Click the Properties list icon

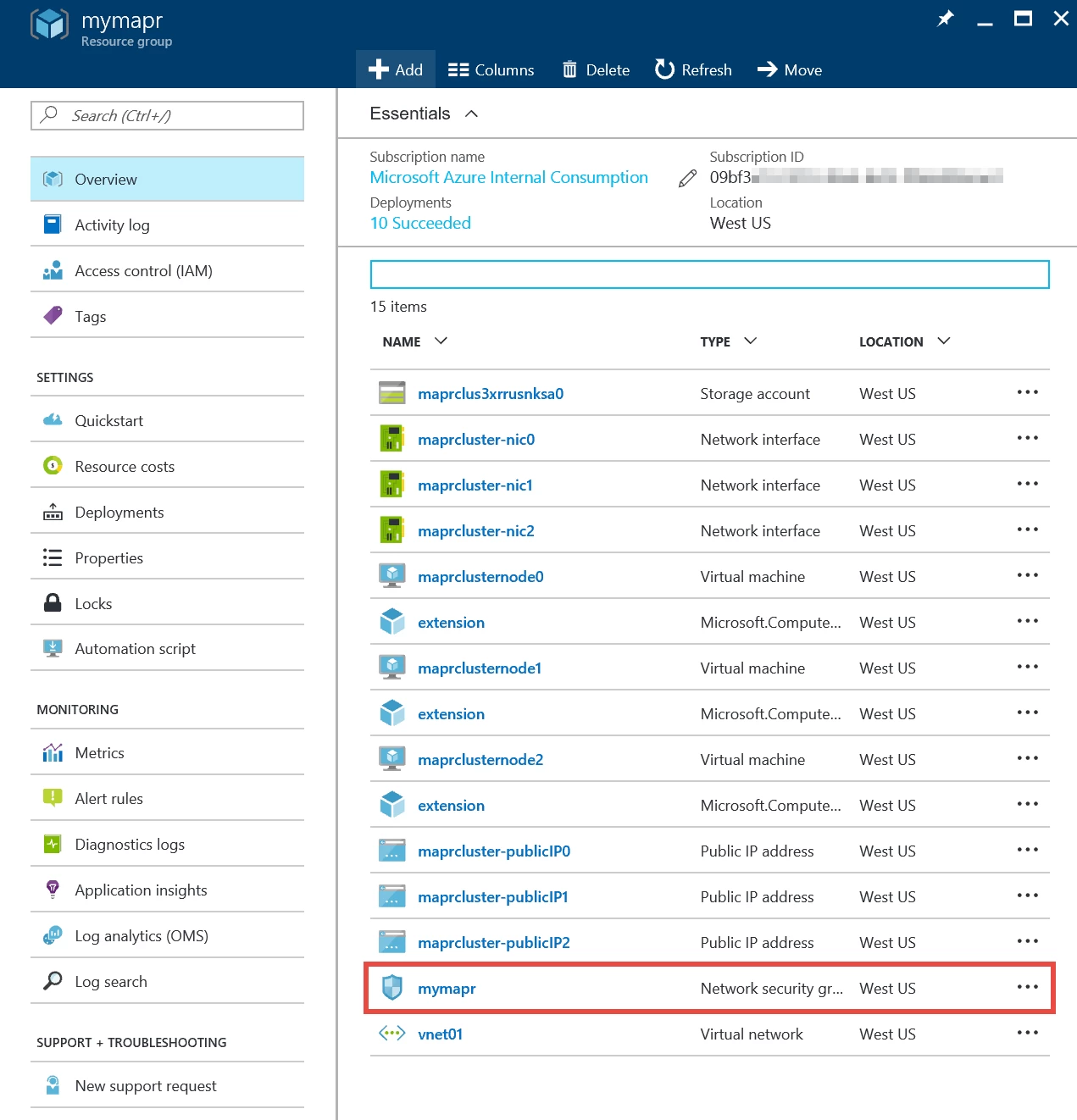point(53,557)
